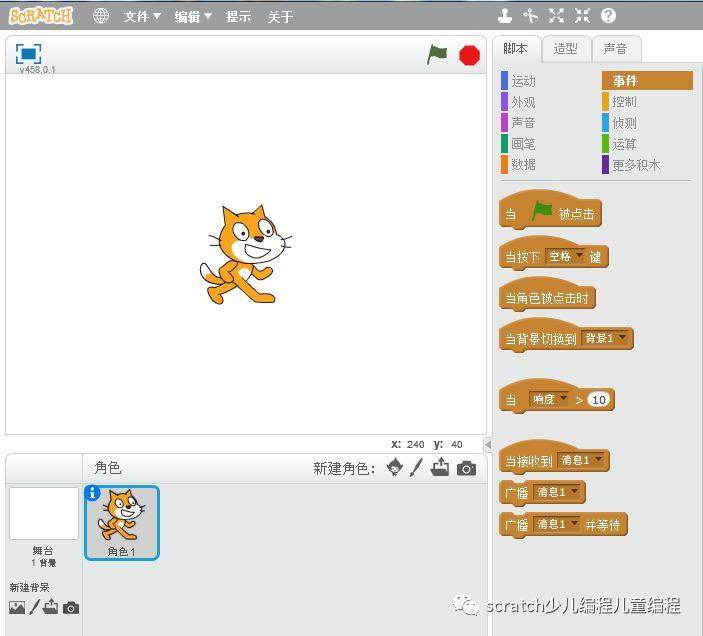Click the red stop sign
Image resolution: width=703 pixels, height=636 pixels.
(x=469, y=56)
